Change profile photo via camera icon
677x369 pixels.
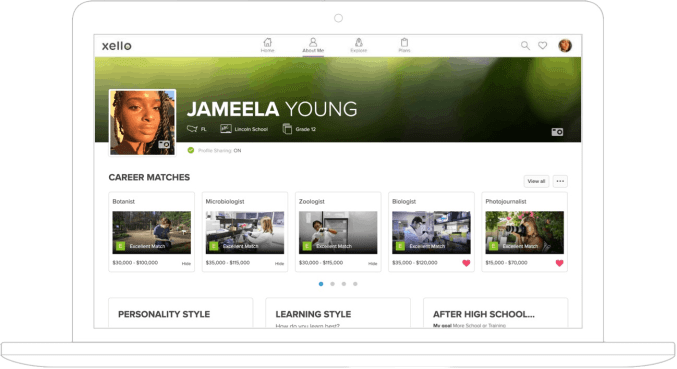pos(164,145)
